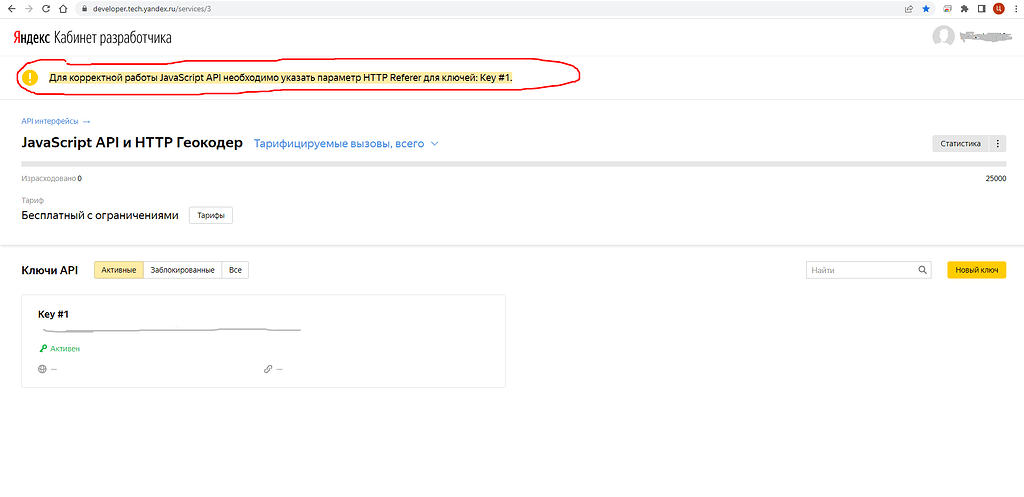The width and height of the screenshot is (1024, 497).
Task: Show Все API keys
Action: click(235, 270)
